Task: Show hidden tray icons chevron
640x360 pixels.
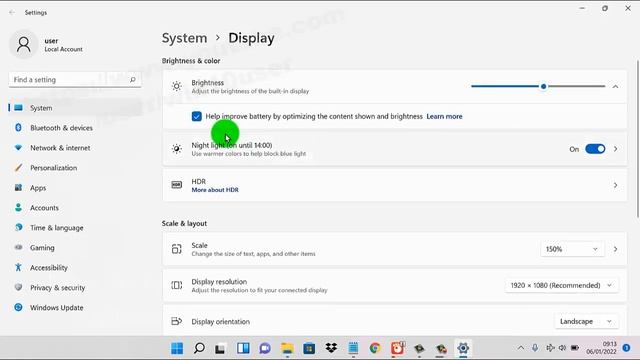Action: coord(521,348)
